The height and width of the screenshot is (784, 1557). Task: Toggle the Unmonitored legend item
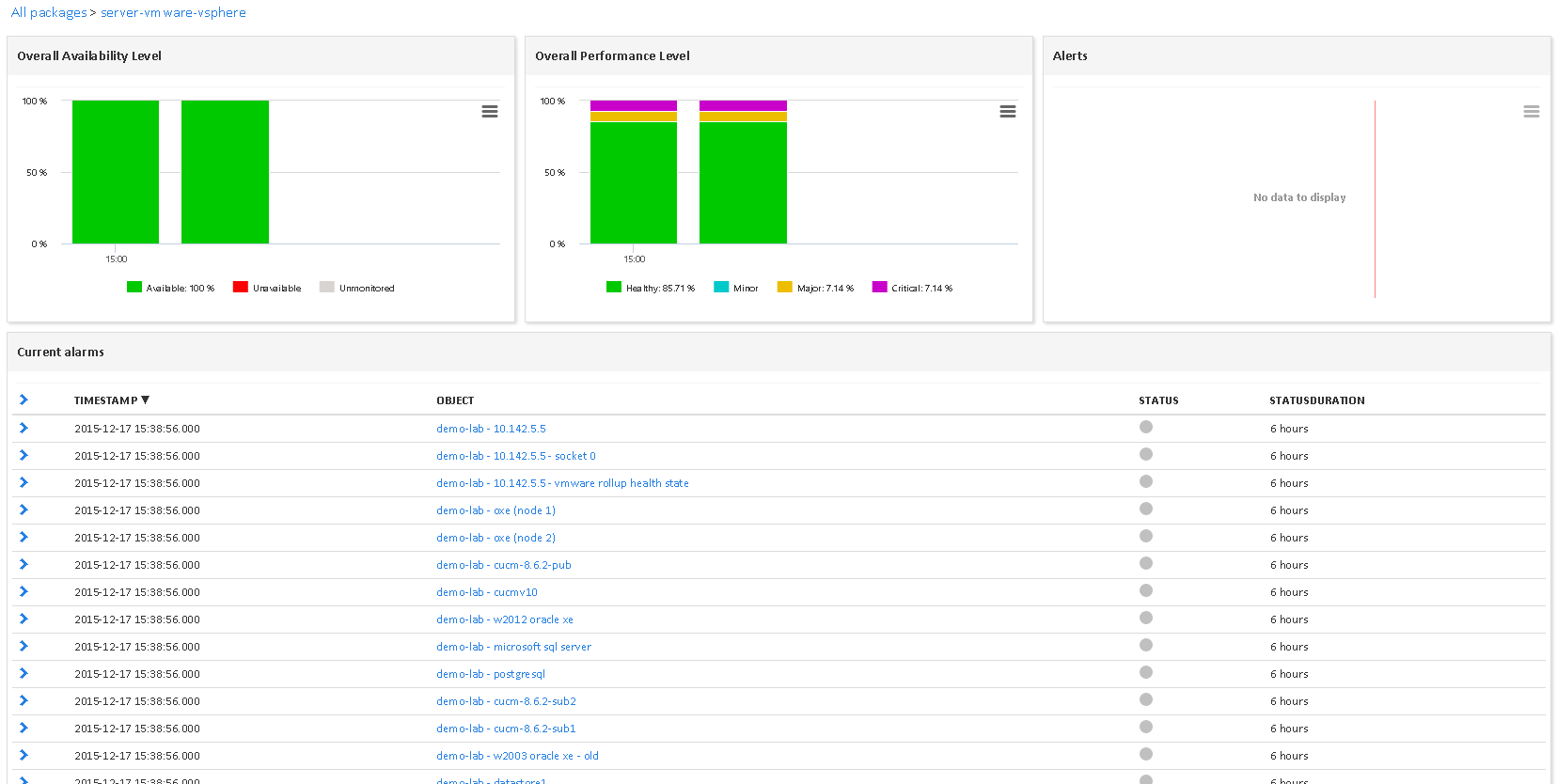[357, 288]
